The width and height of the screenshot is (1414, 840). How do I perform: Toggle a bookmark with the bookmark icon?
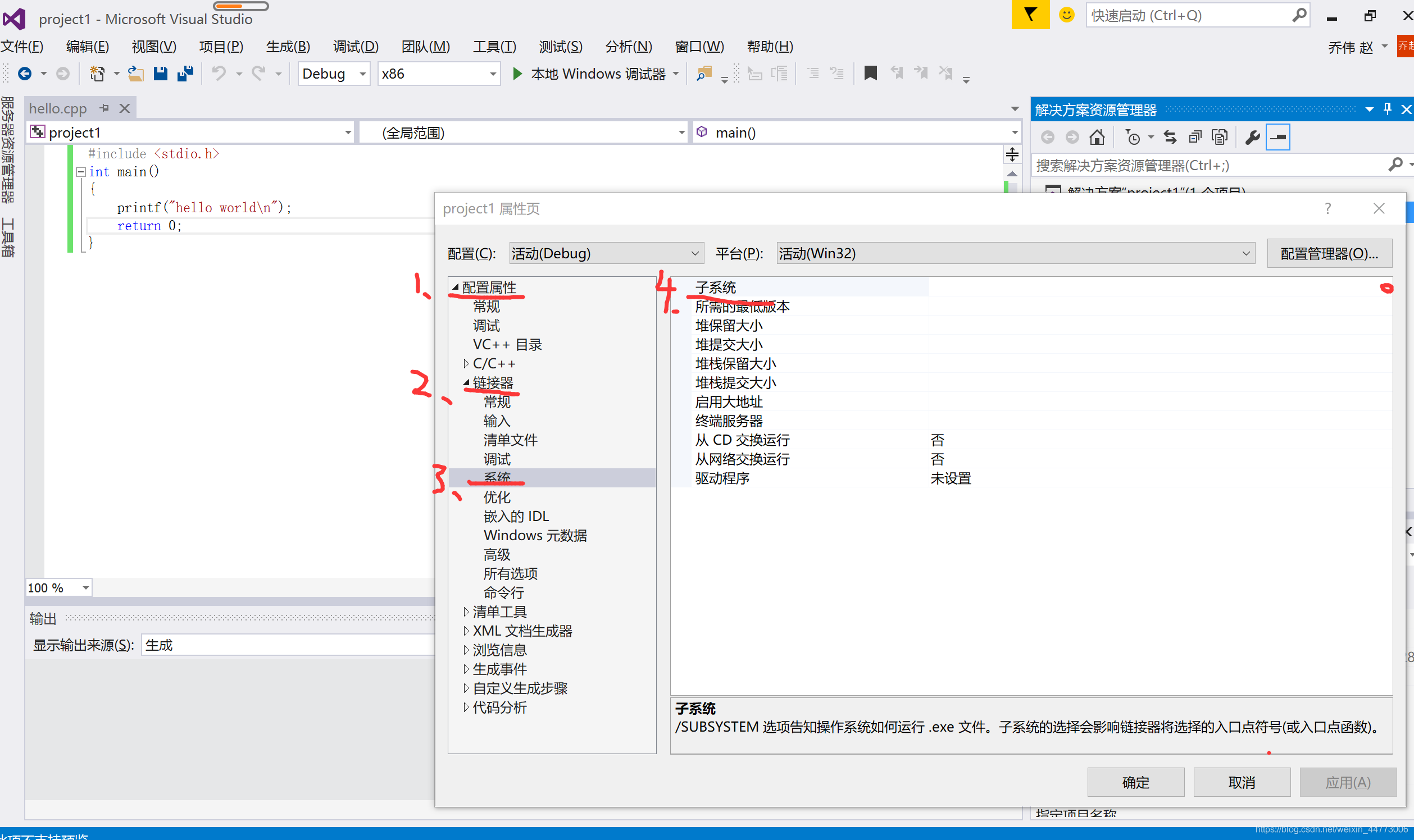[870, 74]
